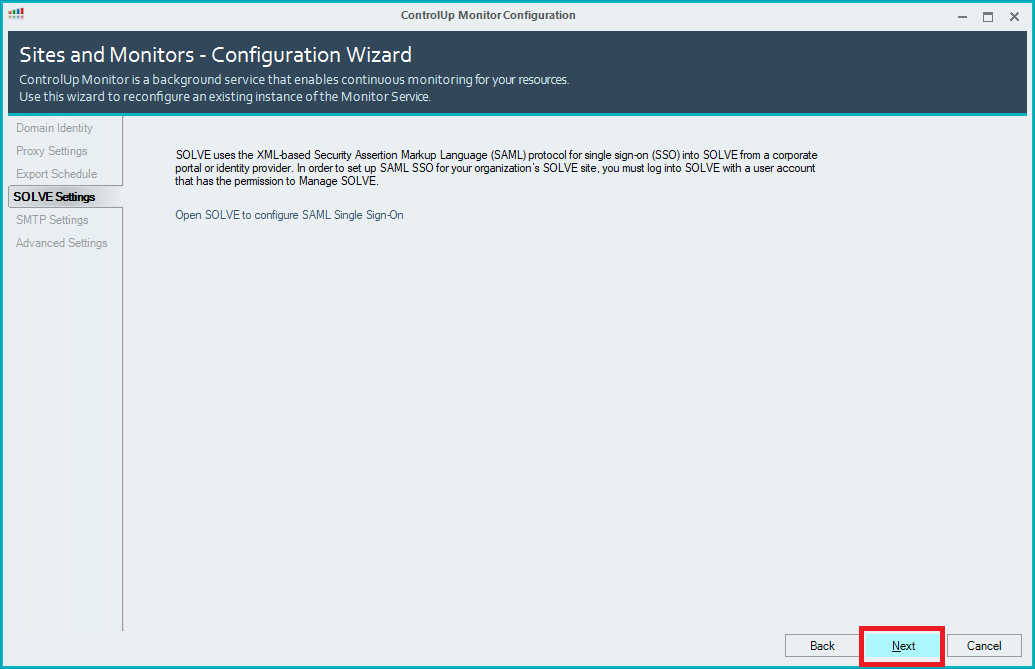Image resolution: width=1035 pixels, height=669 pixels.
Task: Maximize the Monitor Configuration window
Action: pyautogui.click(x=988, y=17)
